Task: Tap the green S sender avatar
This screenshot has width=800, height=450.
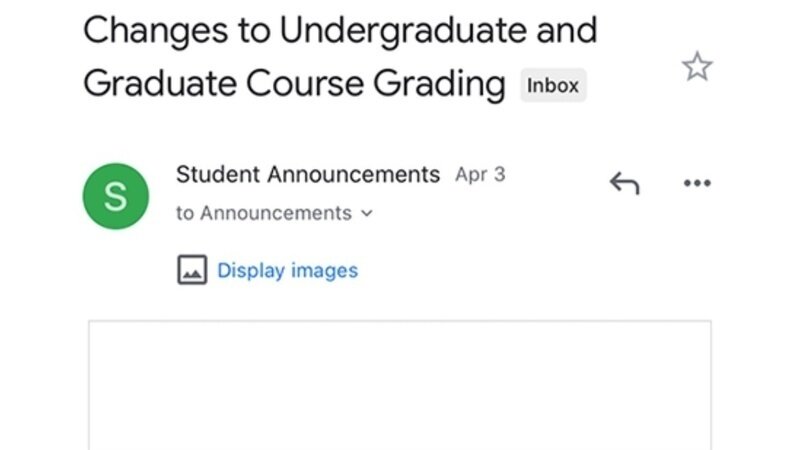Action: tap(115, 196)
